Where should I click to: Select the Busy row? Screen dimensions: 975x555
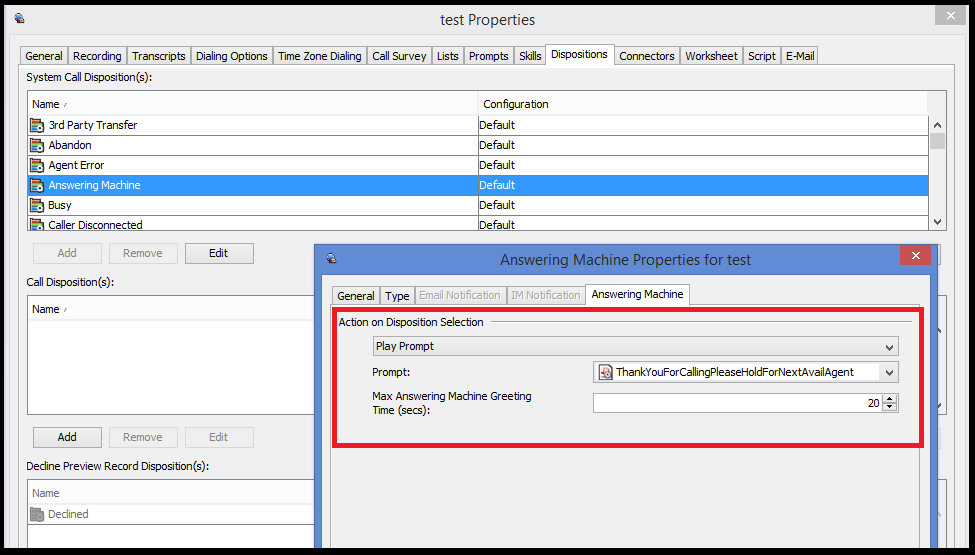[478, 205]
